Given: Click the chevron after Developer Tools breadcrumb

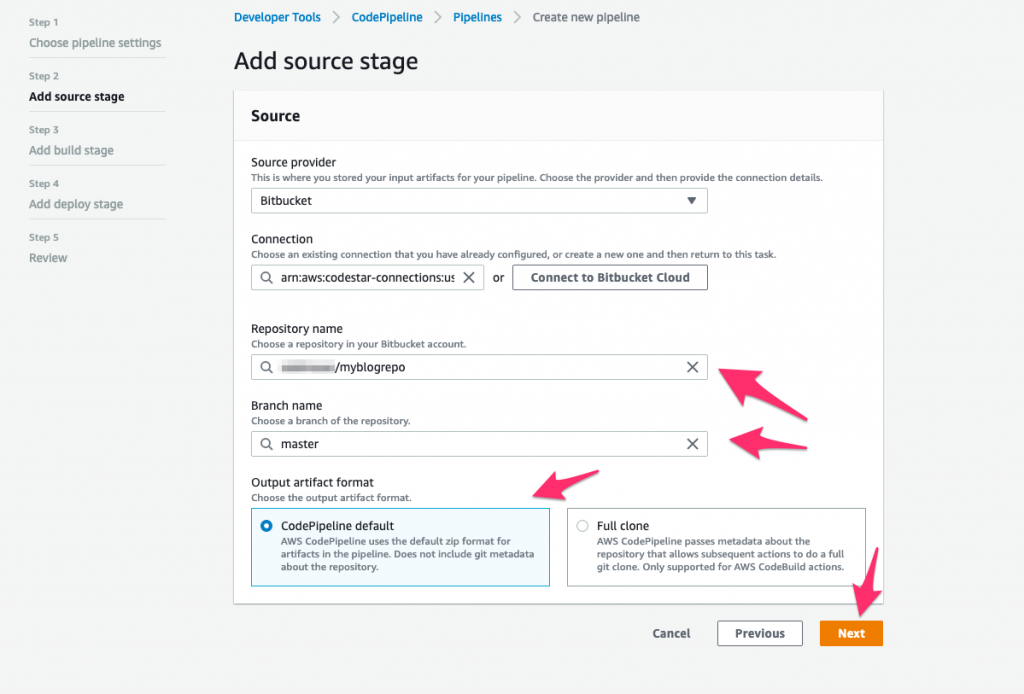Looking at the screenshot, I should click(x=334, y=17).
